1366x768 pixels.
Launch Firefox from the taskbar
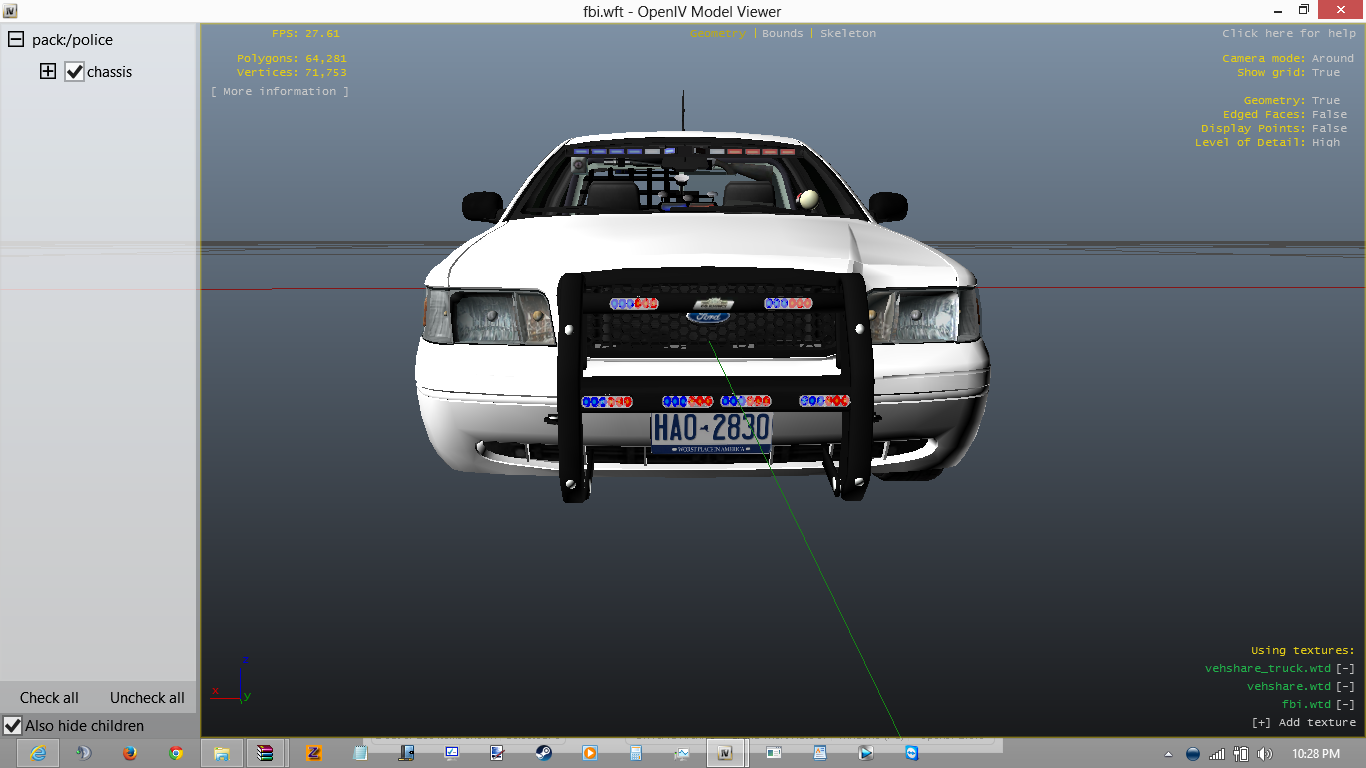point(129,753)
